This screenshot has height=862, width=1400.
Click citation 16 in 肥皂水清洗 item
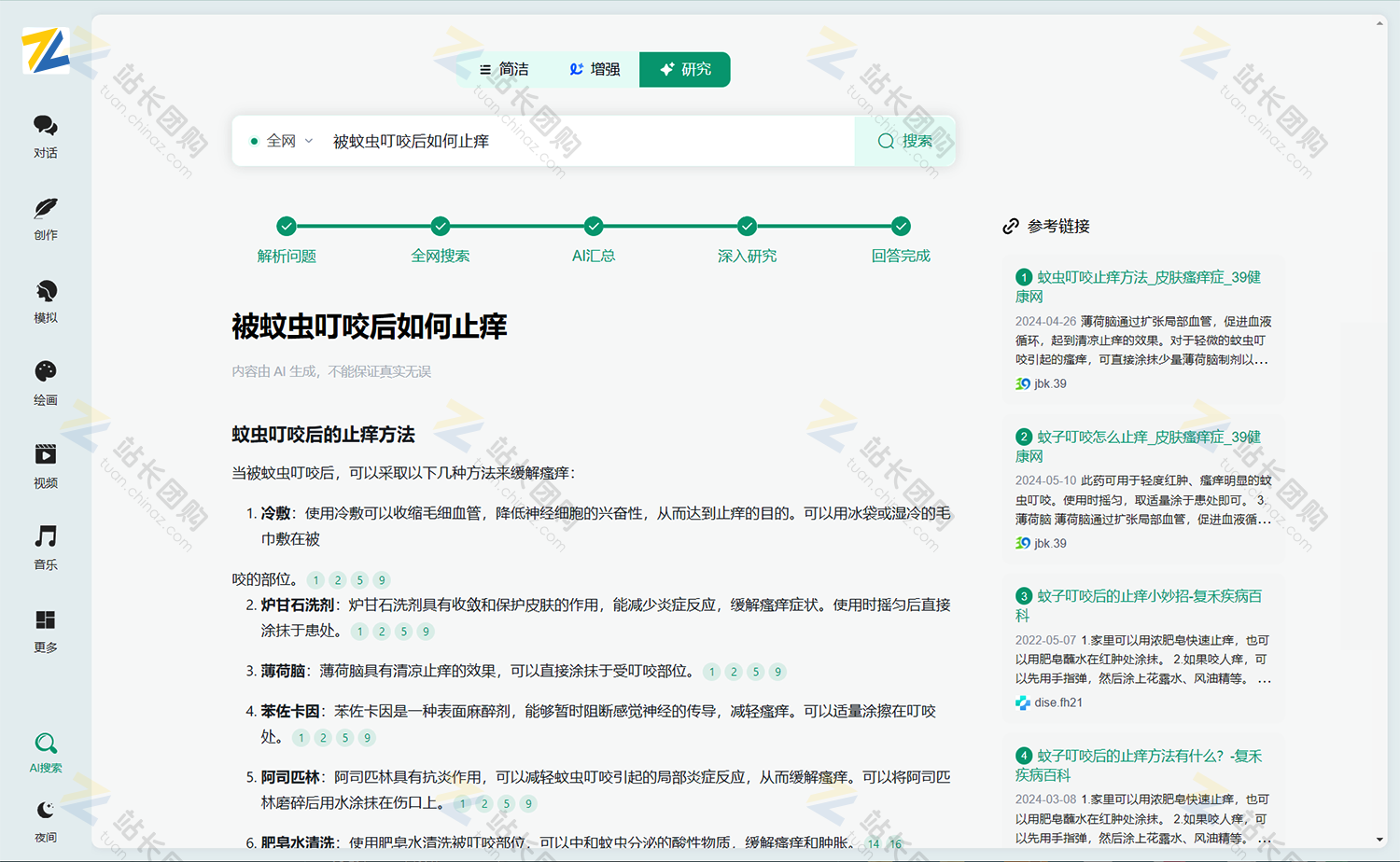coord(896,843)
